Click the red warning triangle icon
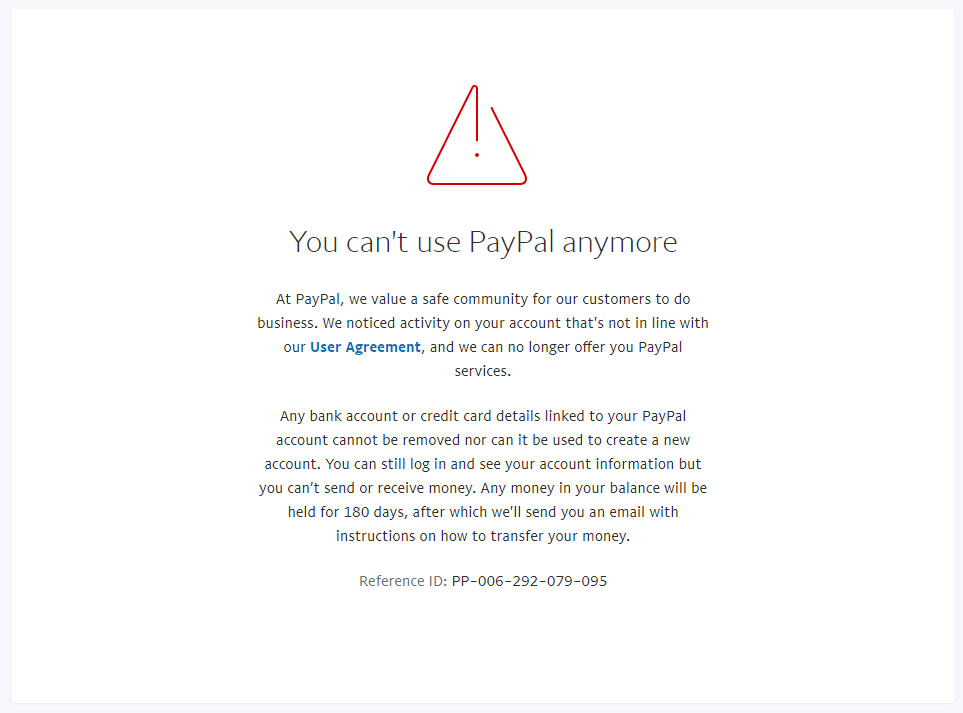963x713 pixels. click(x=477, y=135)
